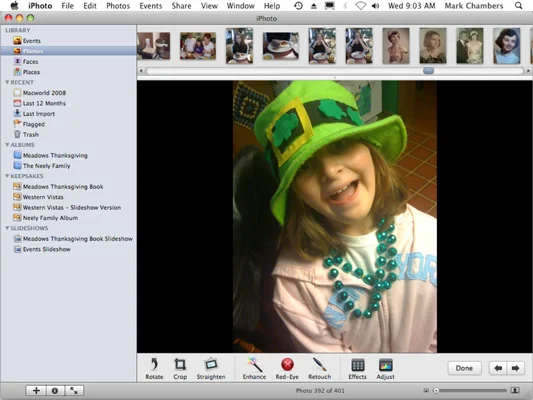Choose the Retouch brush
Viewport: 533px width, 400px height.
[320, 368]
